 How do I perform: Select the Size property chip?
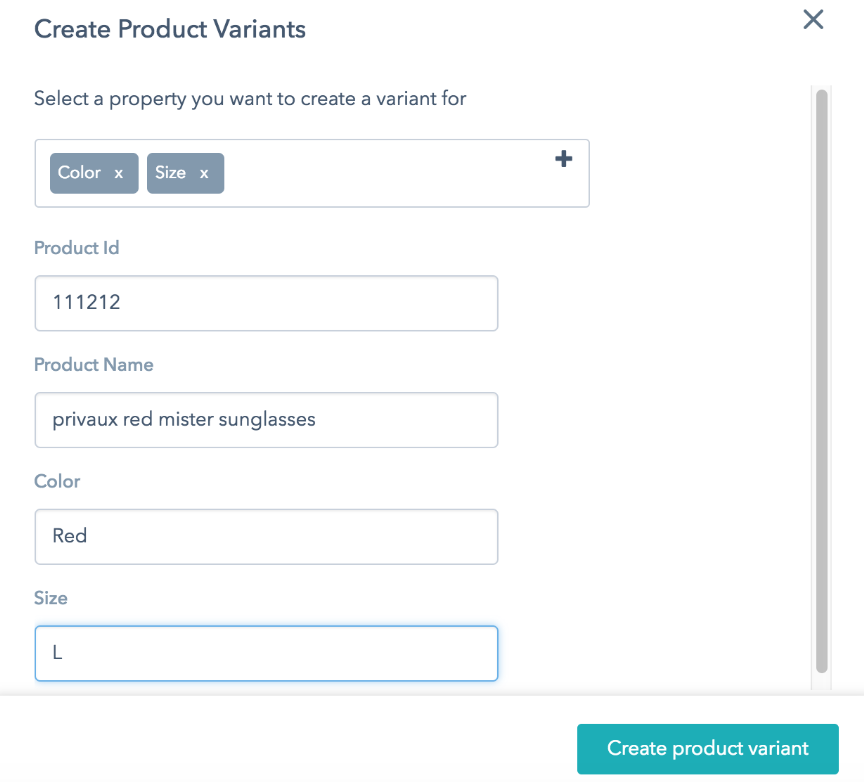(x=185, y=173)
